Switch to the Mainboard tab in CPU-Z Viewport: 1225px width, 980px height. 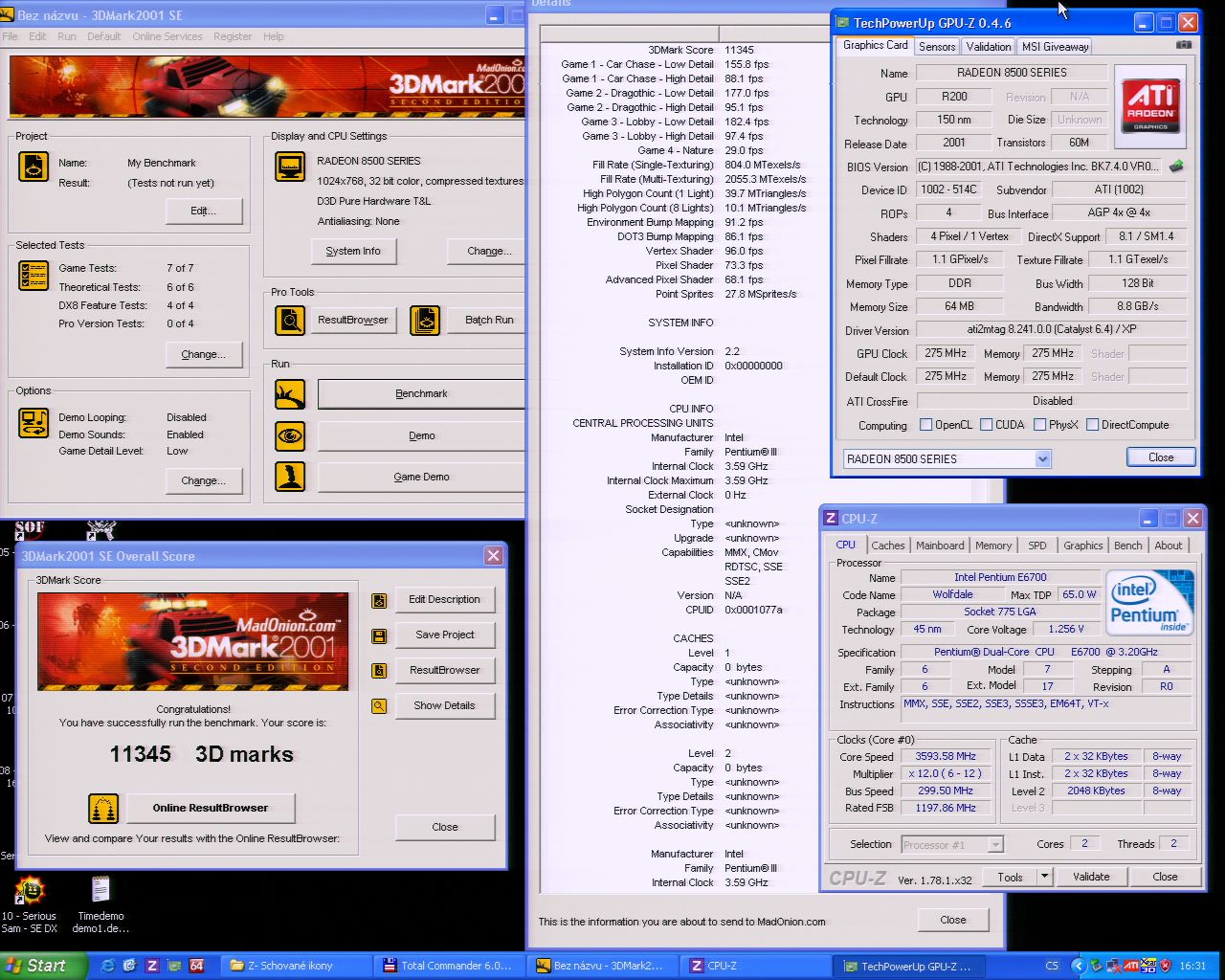click(x=940, y=546)
